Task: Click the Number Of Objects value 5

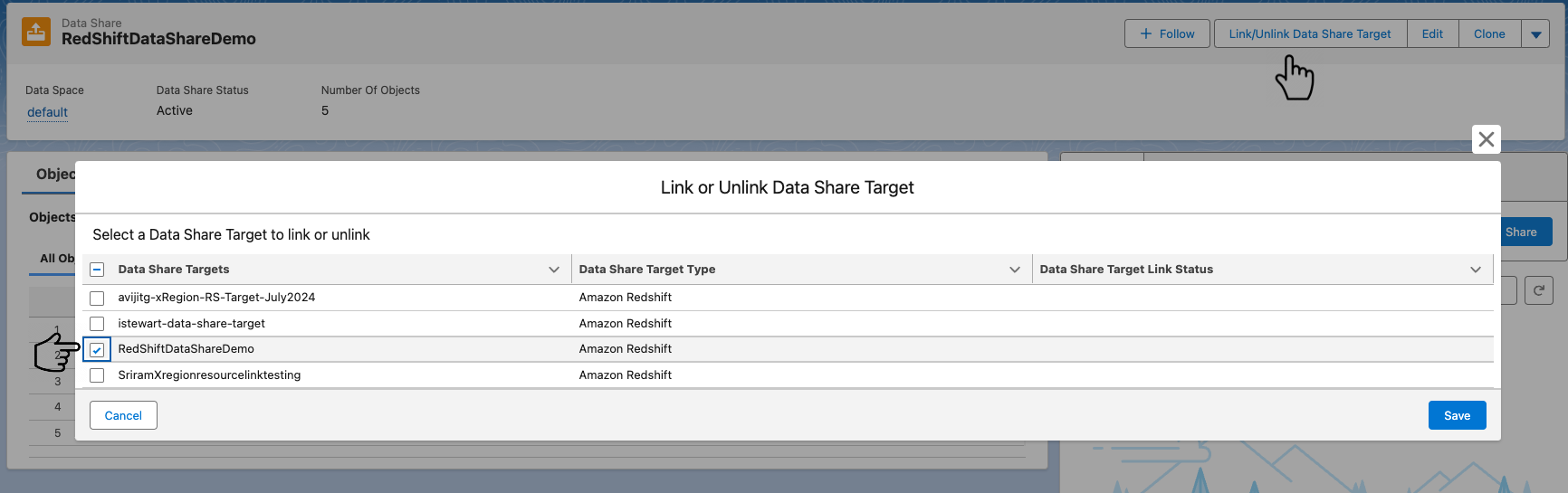Action: pyautogui.click(x=325, y=110)
